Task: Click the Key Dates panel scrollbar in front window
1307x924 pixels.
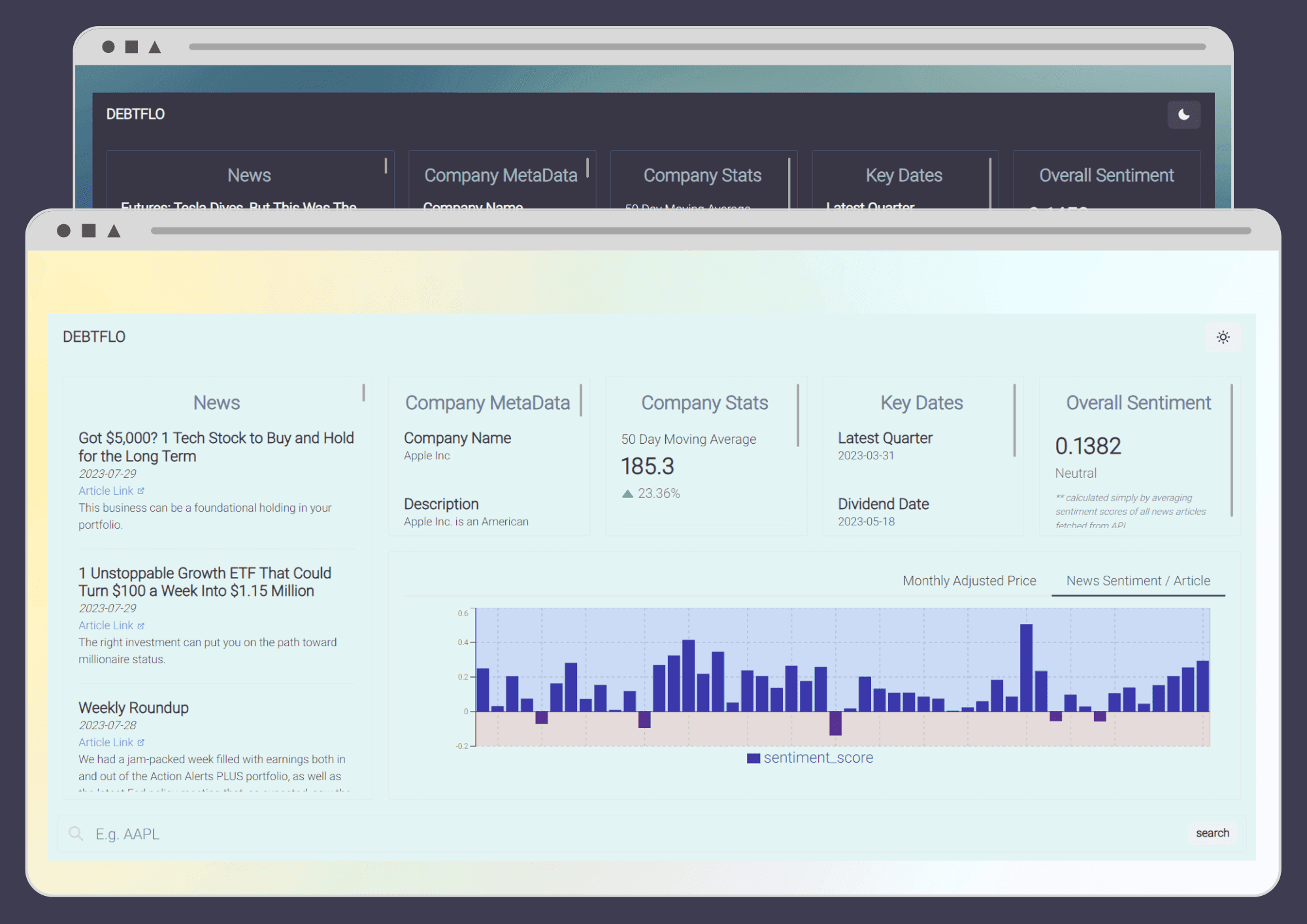Action: 1014,420
